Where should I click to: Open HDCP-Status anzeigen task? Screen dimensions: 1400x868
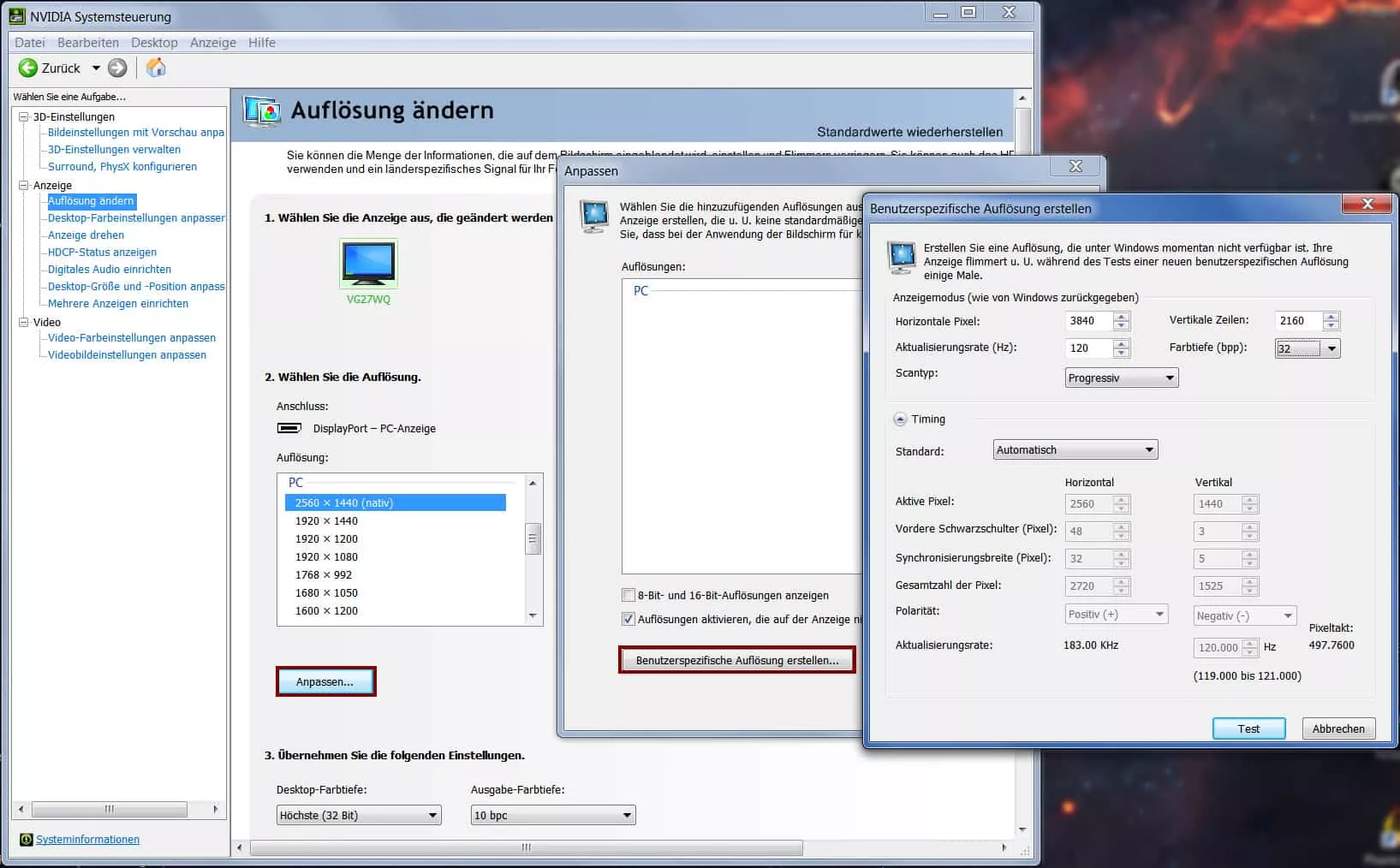click(102, 253)
